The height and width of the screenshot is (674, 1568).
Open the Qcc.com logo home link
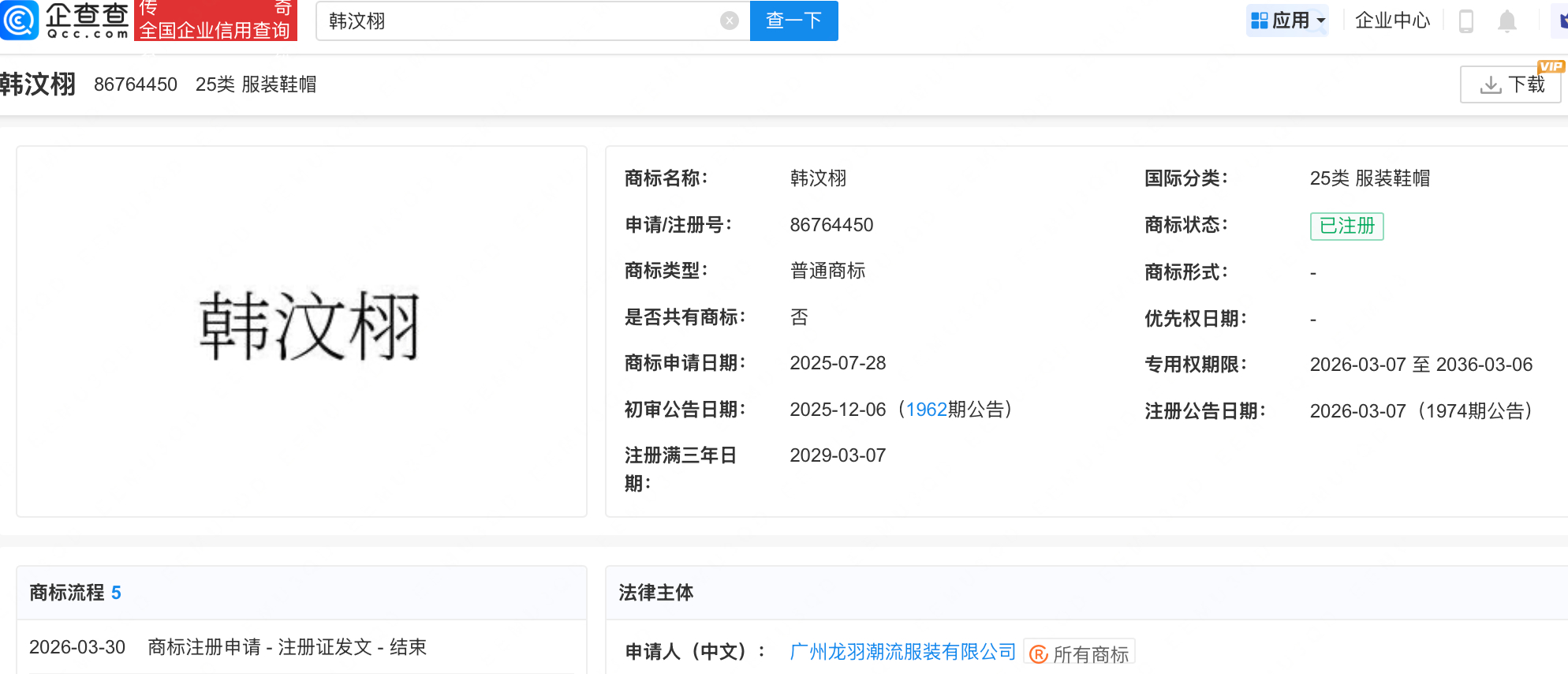pyautogui.click(x=65, y=21)
